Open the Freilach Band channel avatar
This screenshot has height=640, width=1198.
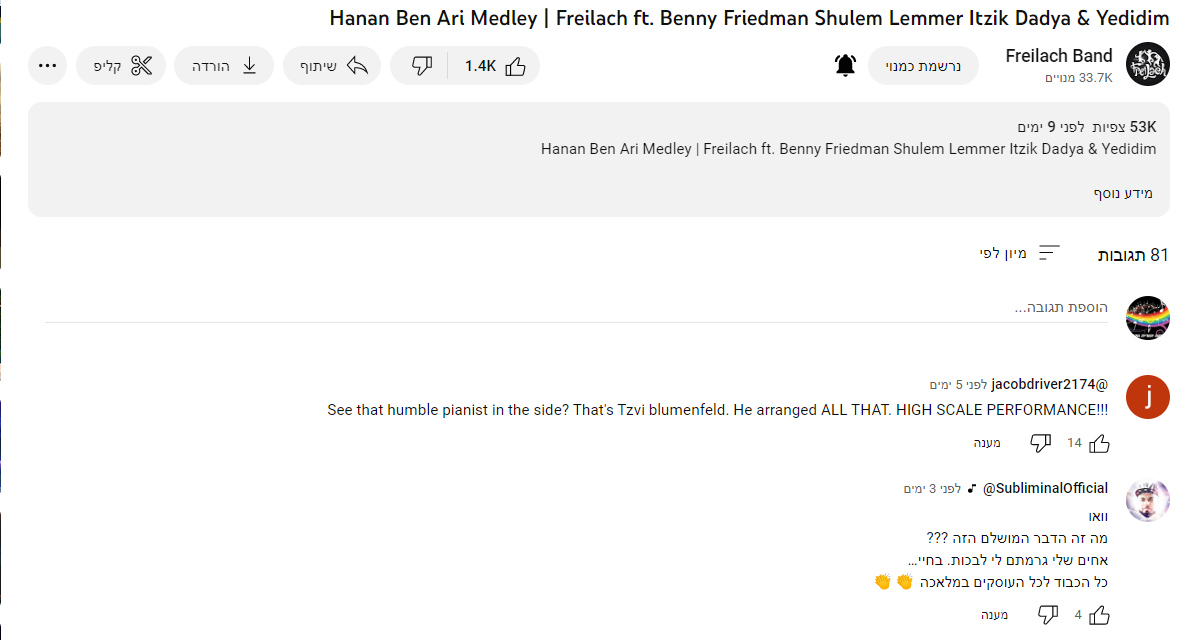1147,65
